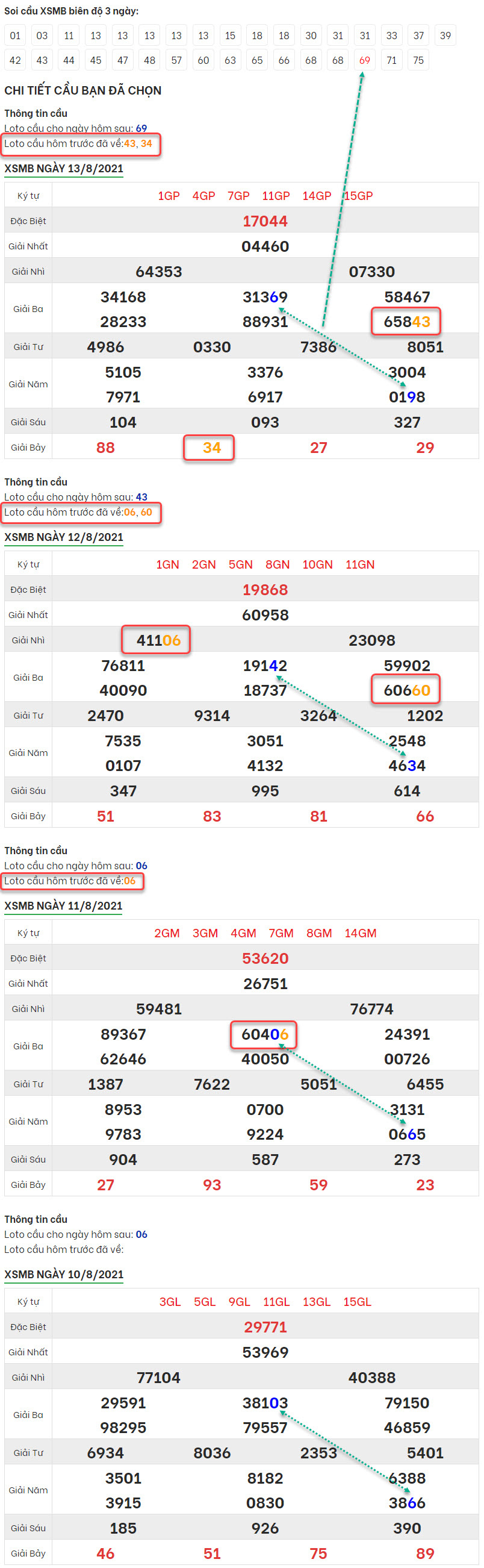Open the XSMB NGÀY 12/8/2021 heading
The image size is (484, 1568).
(64, 537)
